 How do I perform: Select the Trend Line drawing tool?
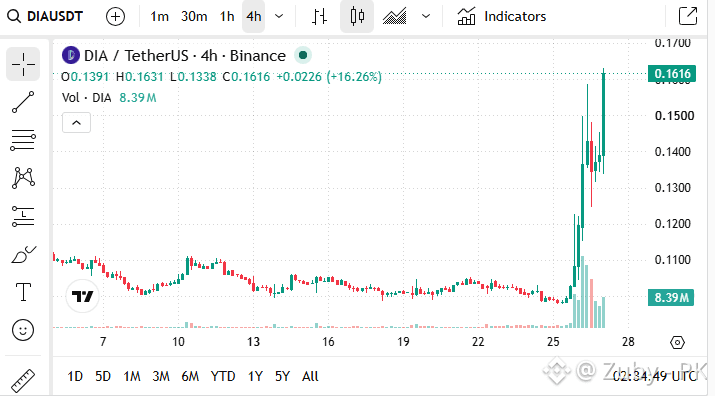23,102
